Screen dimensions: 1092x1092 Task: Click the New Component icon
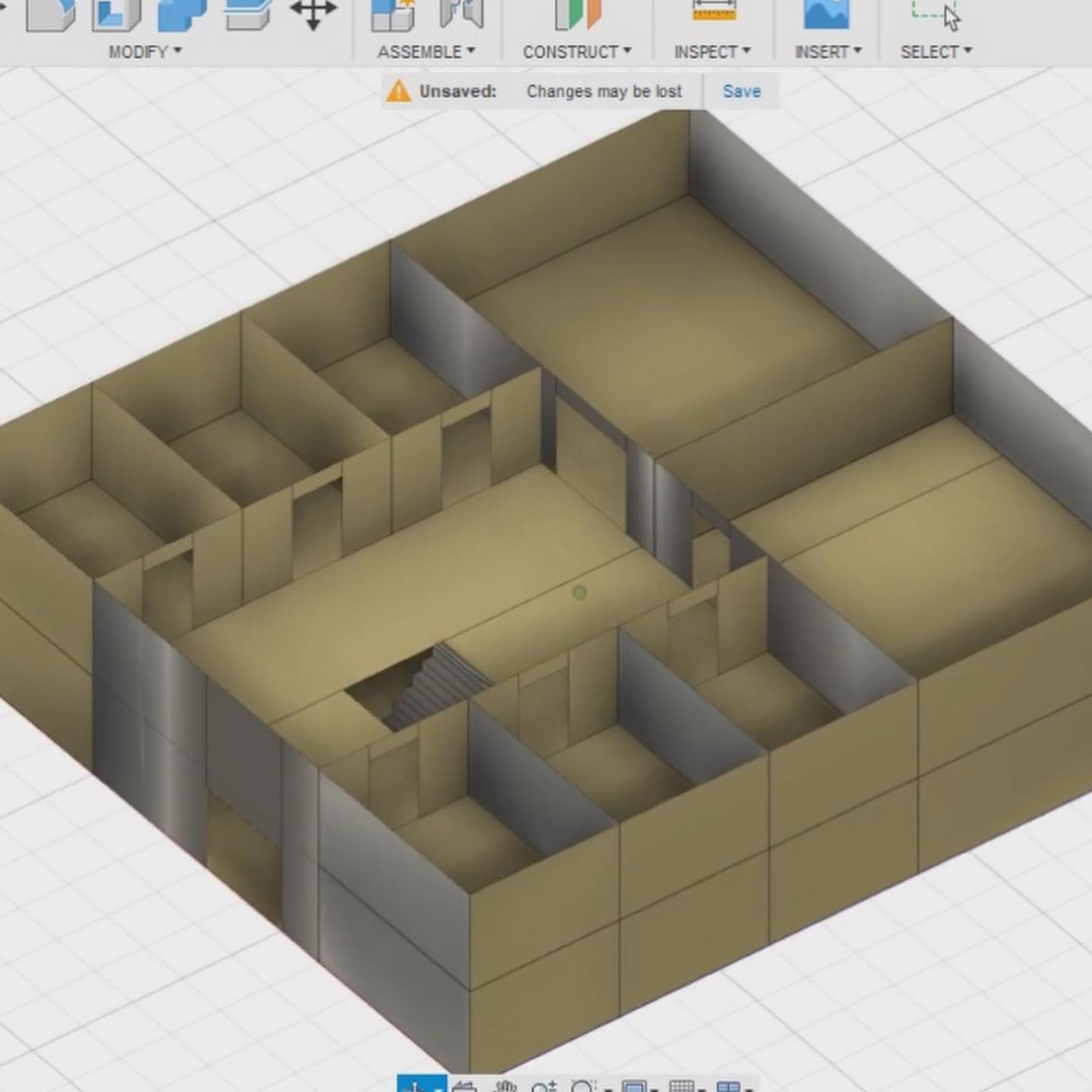393,15
